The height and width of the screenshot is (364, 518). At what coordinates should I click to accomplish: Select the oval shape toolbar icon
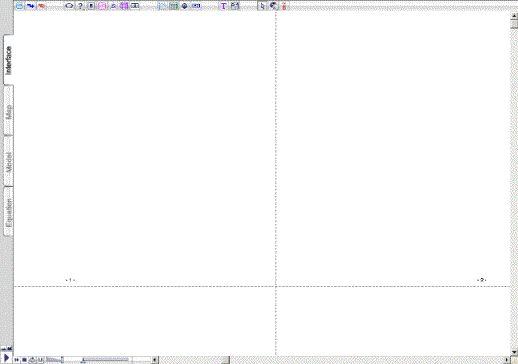tap(69, 6)
